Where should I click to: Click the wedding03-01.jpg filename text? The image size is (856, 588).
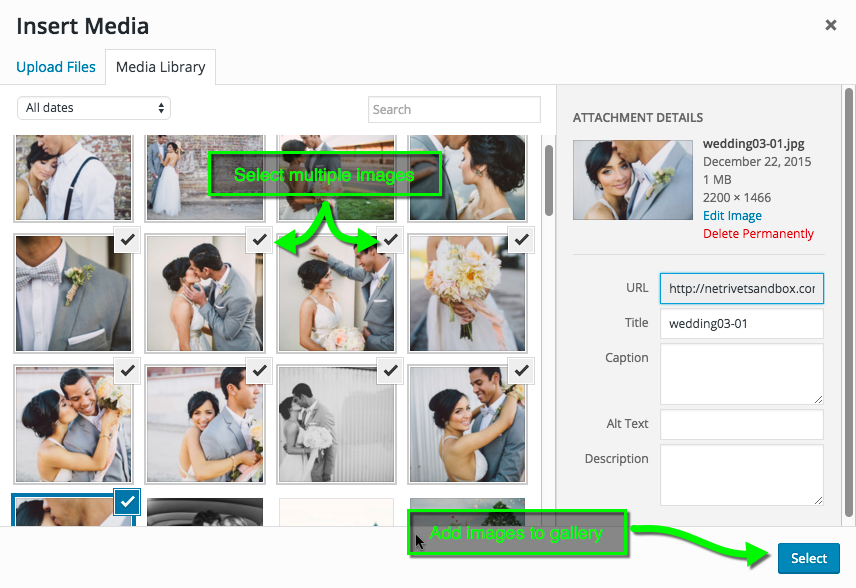pyautogui.click(x=753, y=144)
